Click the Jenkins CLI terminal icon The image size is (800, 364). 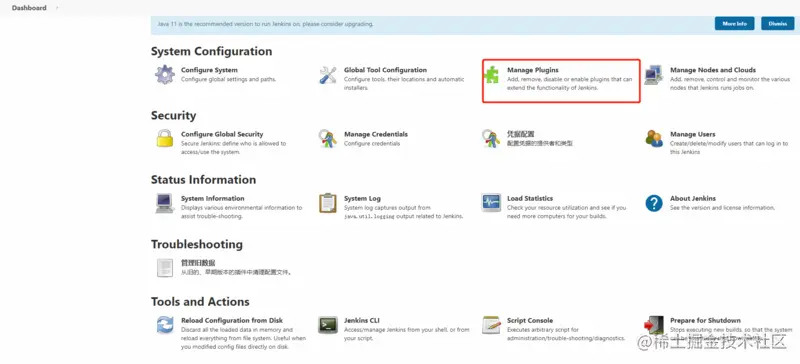tap(328, 325)
